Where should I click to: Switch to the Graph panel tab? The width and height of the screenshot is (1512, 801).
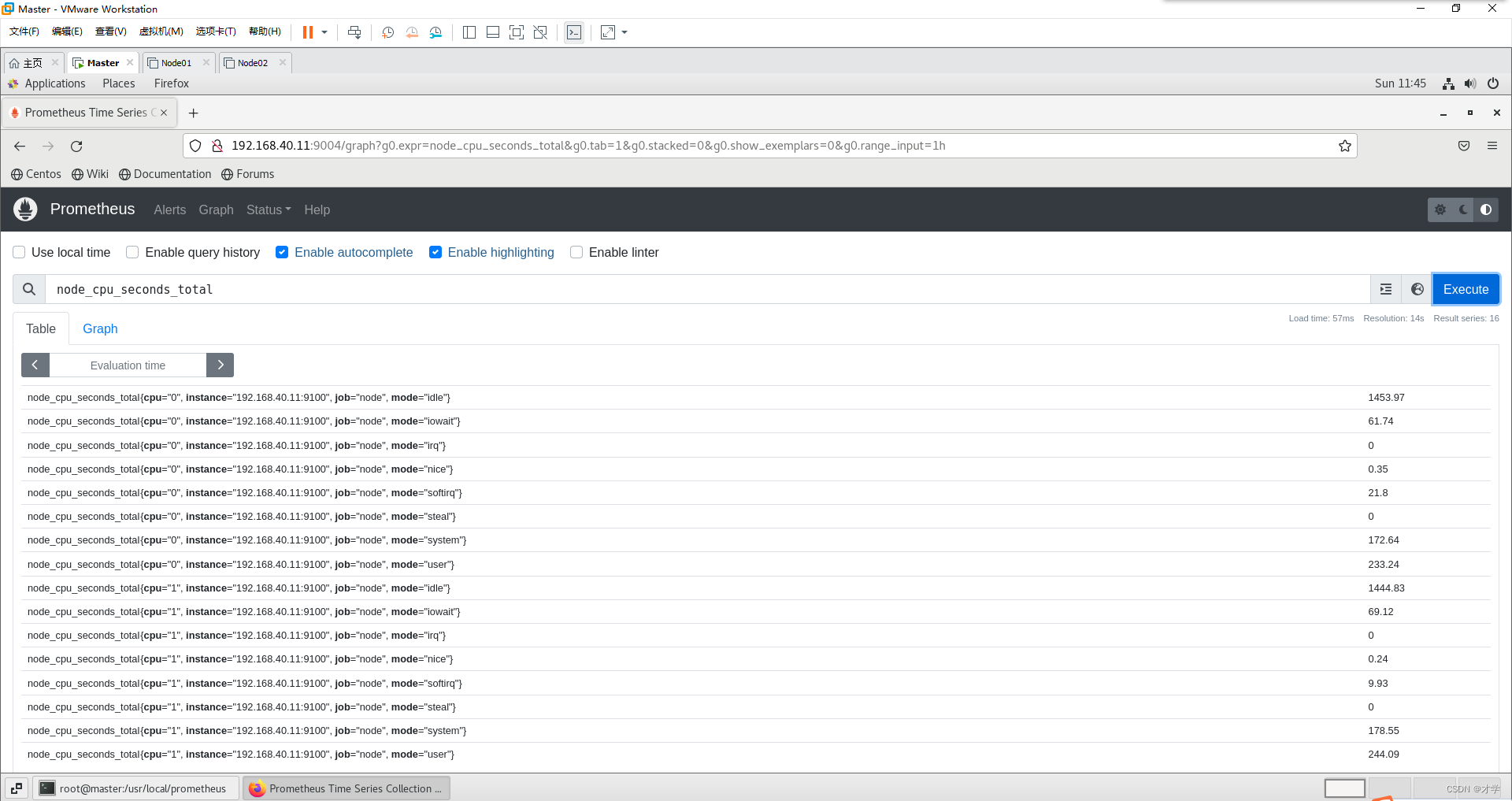100,328
